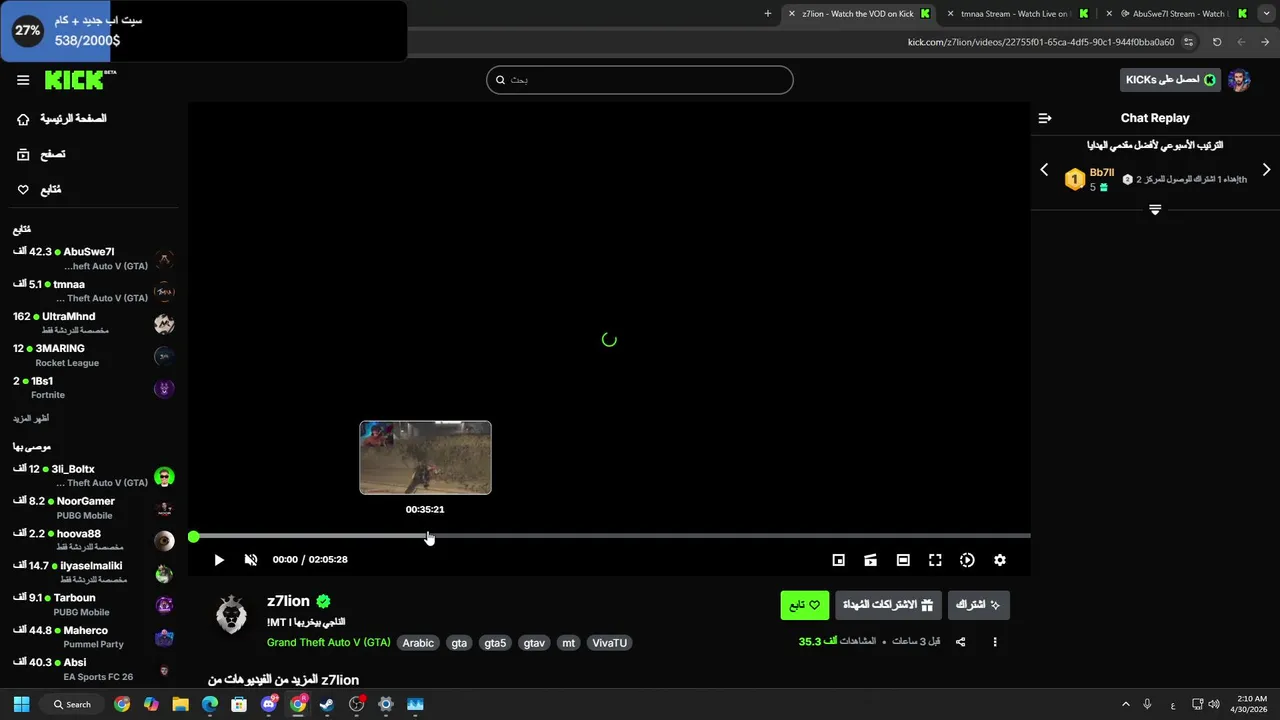Open the video settings gear
Screen dimensions: 1280x720
tap(999, 560)
